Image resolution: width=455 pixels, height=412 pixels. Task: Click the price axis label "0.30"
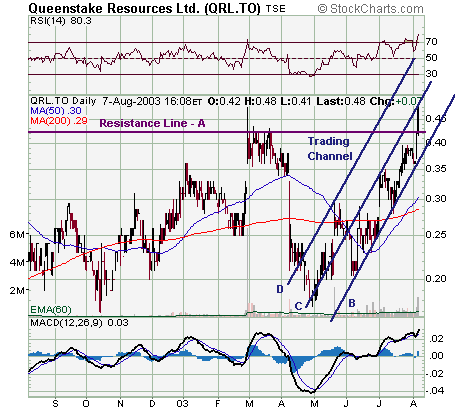click(x=436, y=199)
